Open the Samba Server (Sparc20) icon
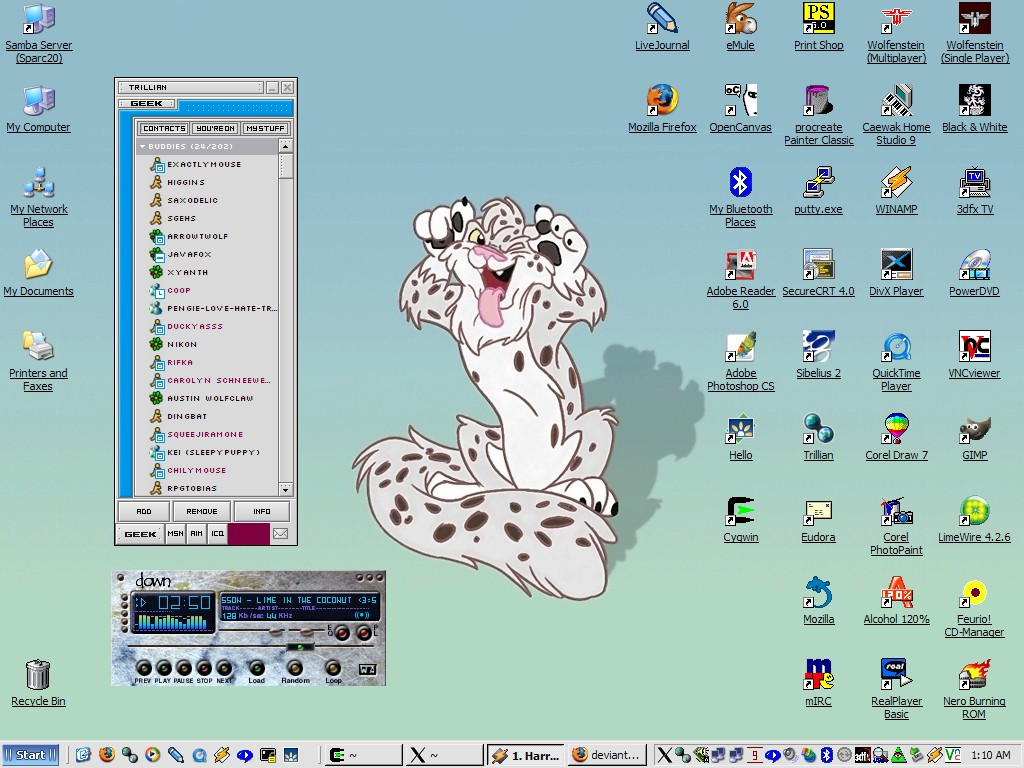Viewport: 1024px width, 768px height. click(38, 33)
